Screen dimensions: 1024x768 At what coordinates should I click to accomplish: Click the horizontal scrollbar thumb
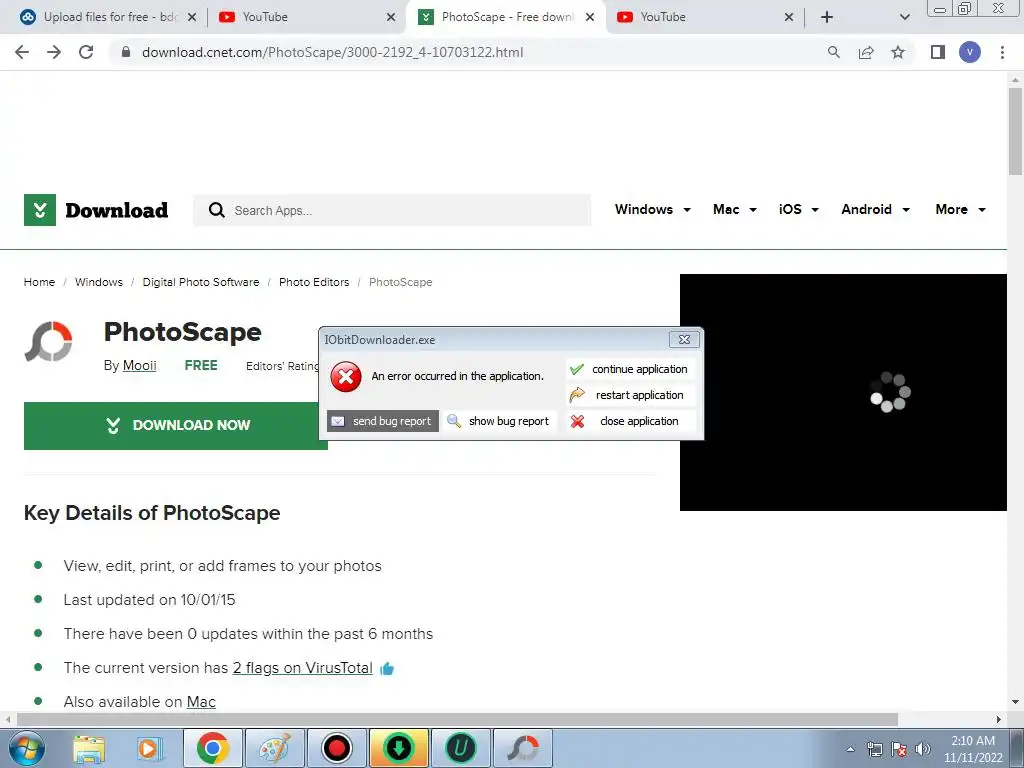(457, 719)
